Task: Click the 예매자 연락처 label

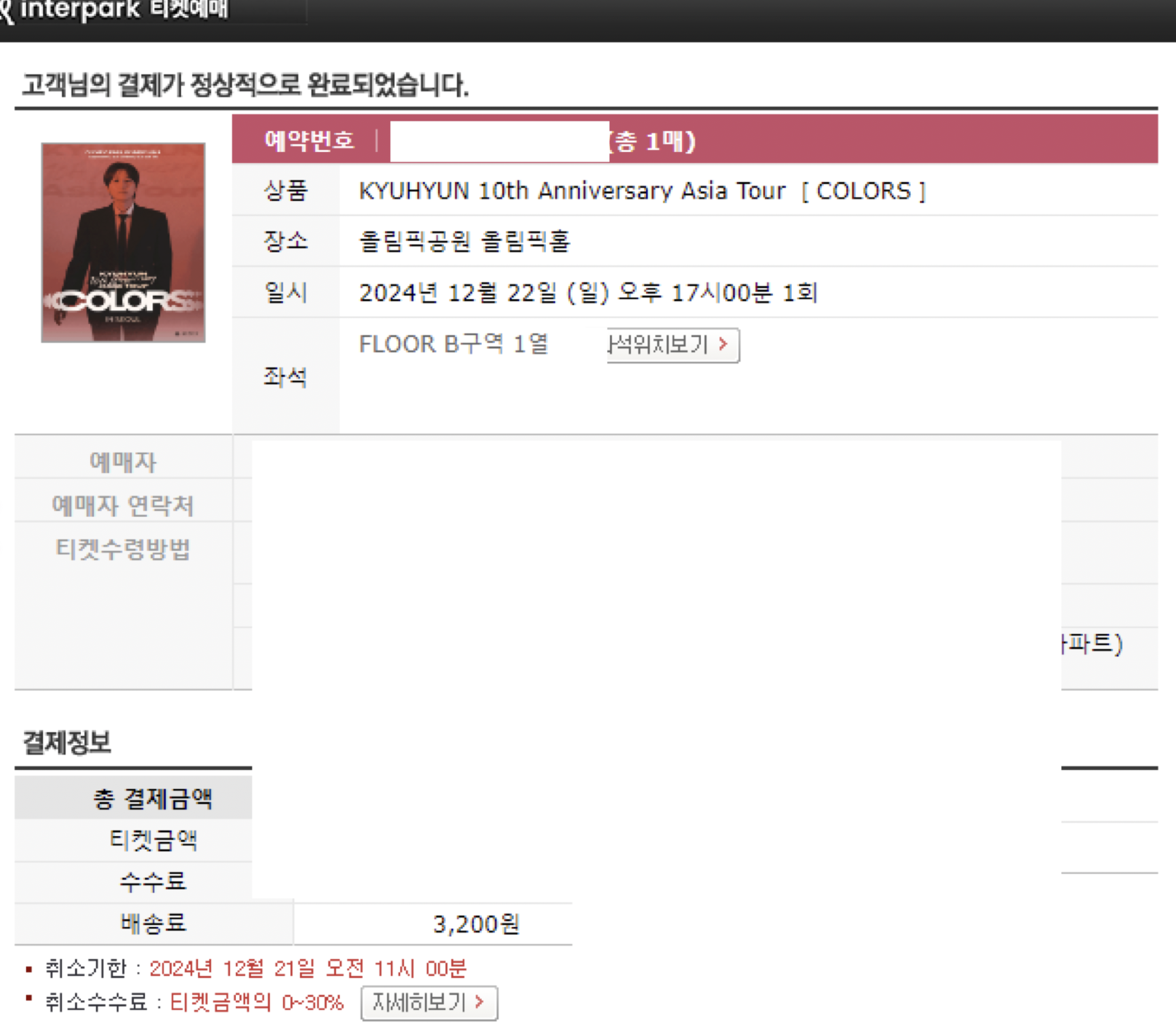Action: pos(123,505)
